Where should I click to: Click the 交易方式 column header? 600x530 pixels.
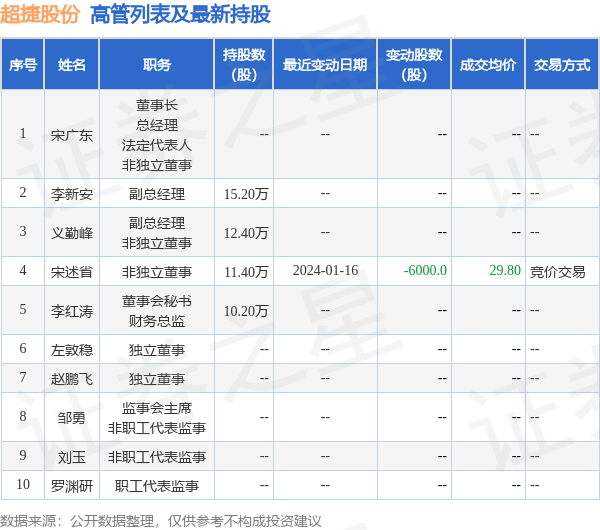tap(562, 65)
